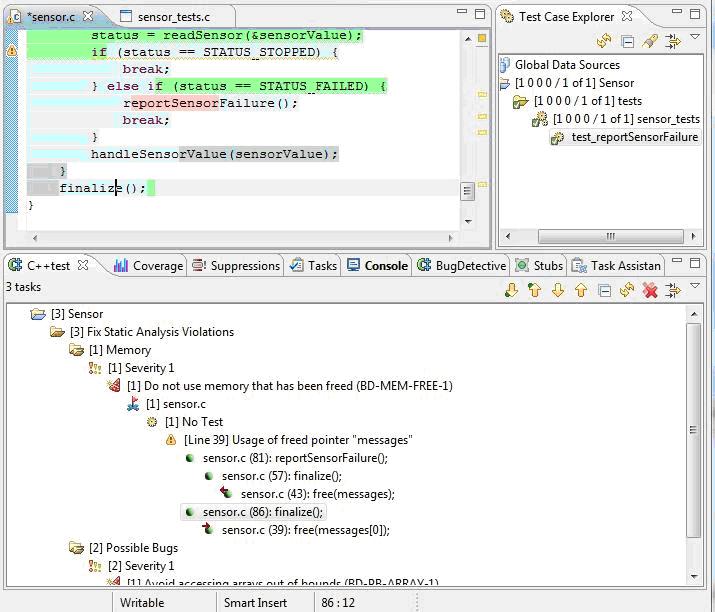Select sensor.c (43): free(messages) trace entry
The image size is (715, 612).
pyautogui.click(x=317, y=494)
